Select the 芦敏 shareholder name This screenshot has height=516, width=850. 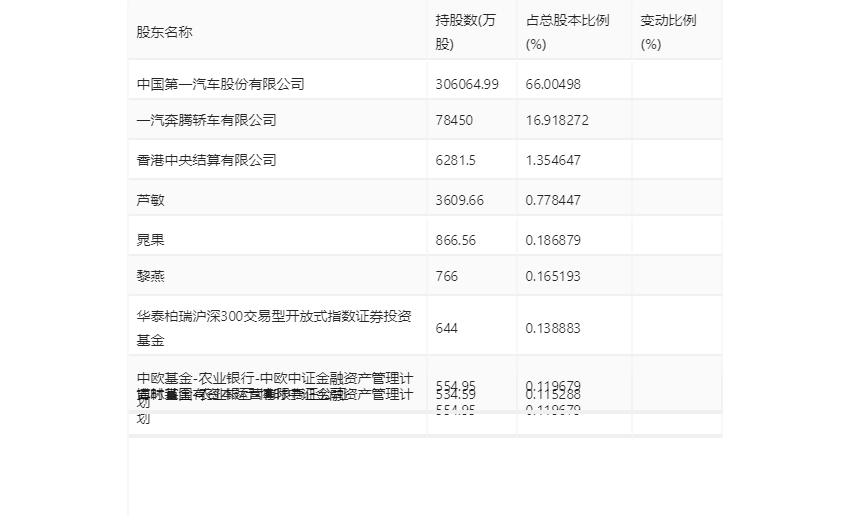tap(150, 200)
